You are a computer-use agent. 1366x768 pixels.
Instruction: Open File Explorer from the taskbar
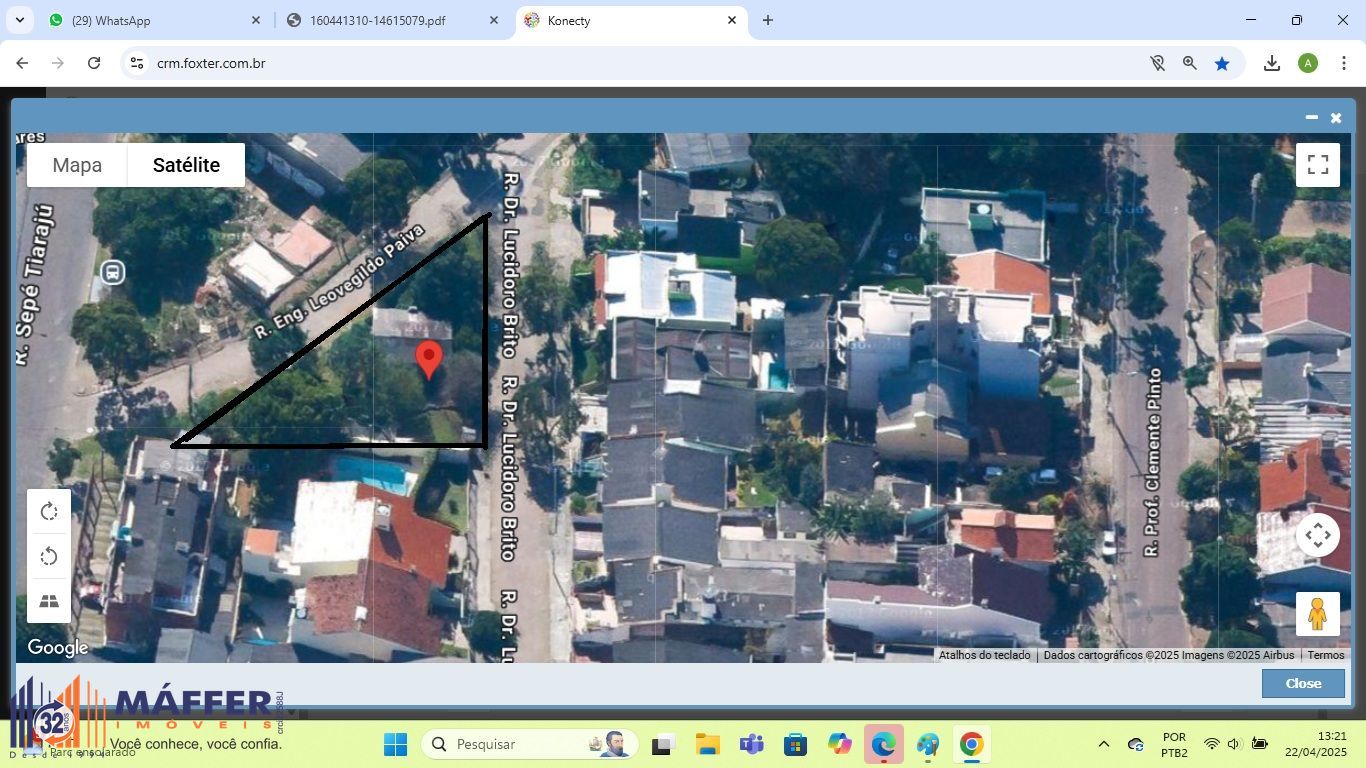point(708,744)
